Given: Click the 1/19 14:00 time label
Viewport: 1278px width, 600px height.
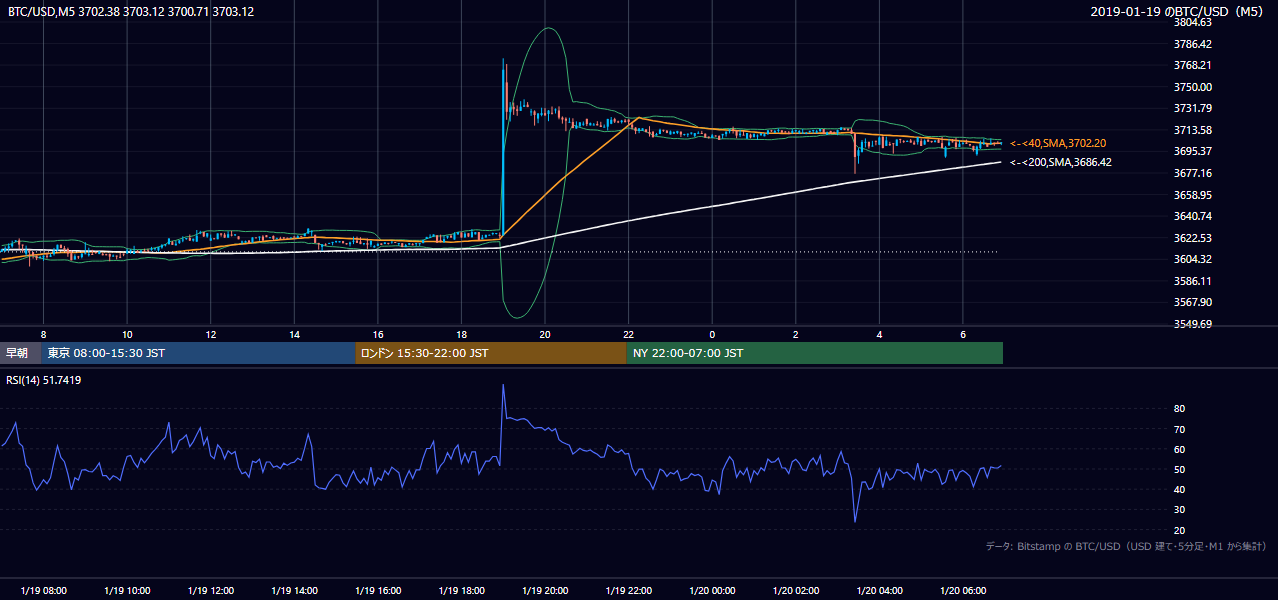Looking at the screenshot, I should pyautogui.click(x=294, y=590).
